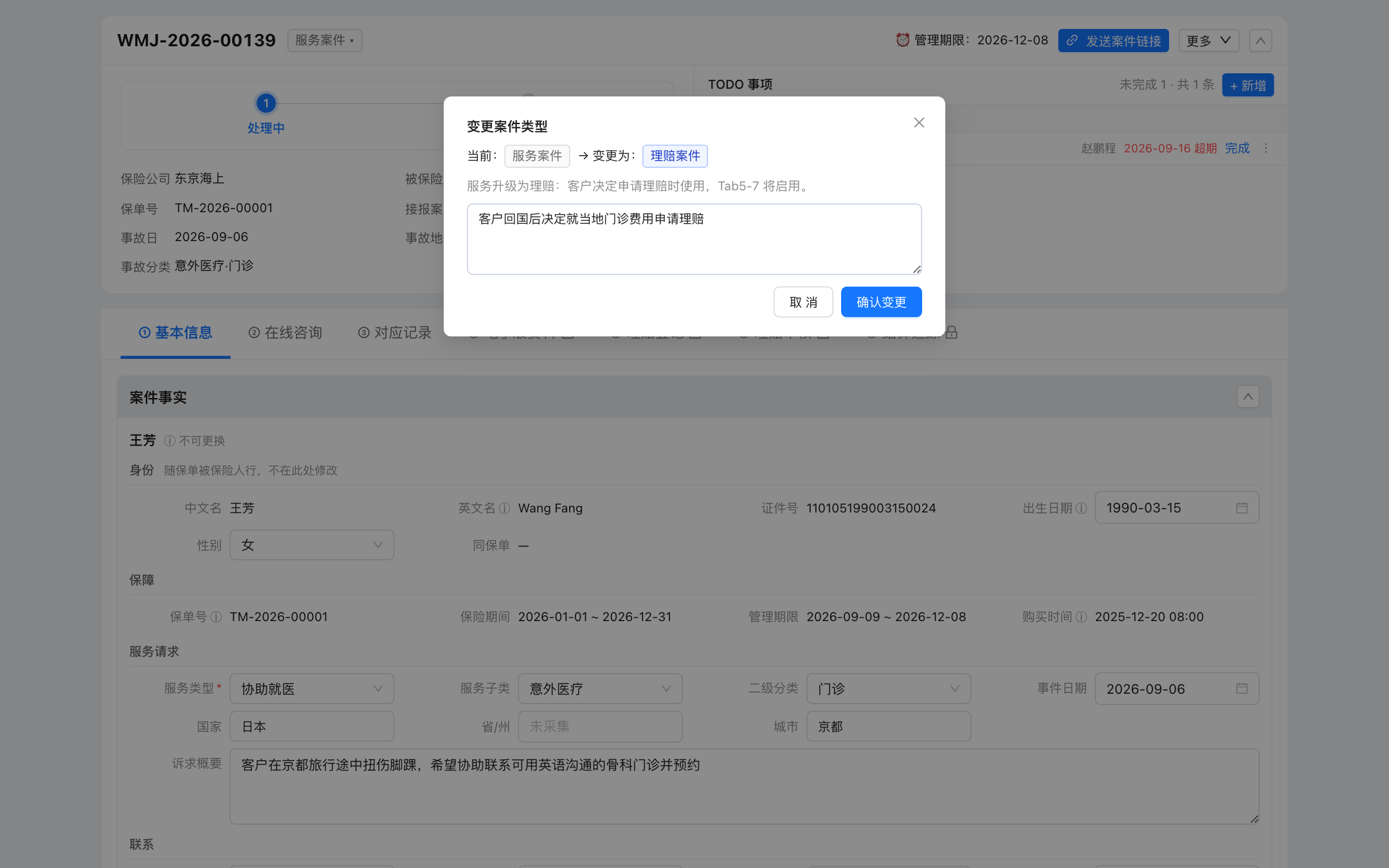
Task: Open the 更多 dropdown menu
Action: [x=1209, y=41]
